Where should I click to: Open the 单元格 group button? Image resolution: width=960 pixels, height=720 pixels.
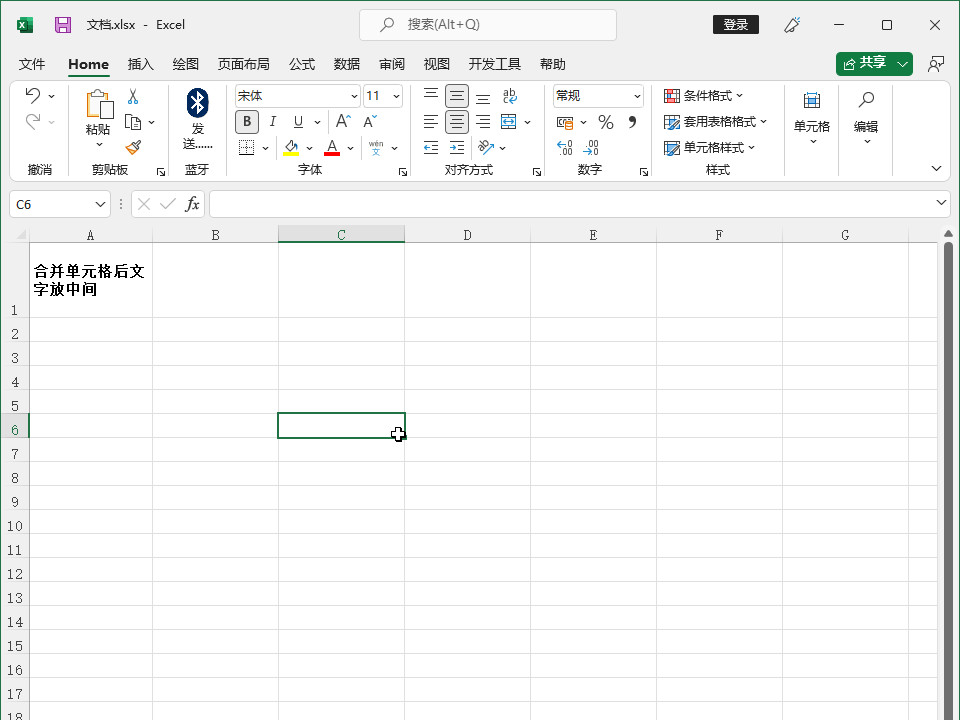point(811,118)
